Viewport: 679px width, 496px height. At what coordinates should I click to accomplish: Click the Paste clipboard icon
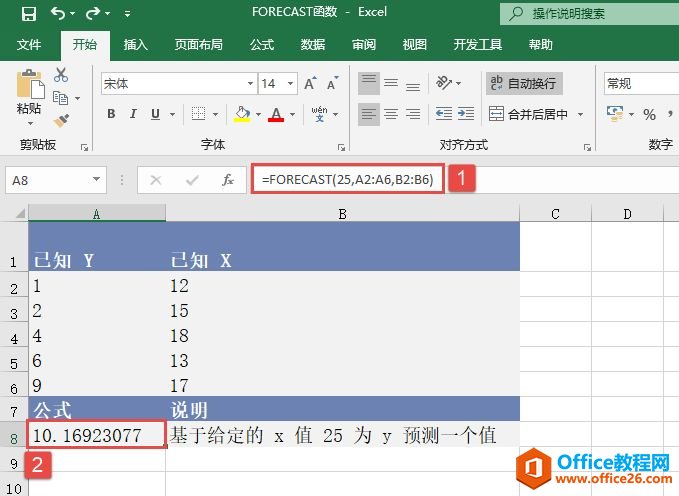point(29,92)
